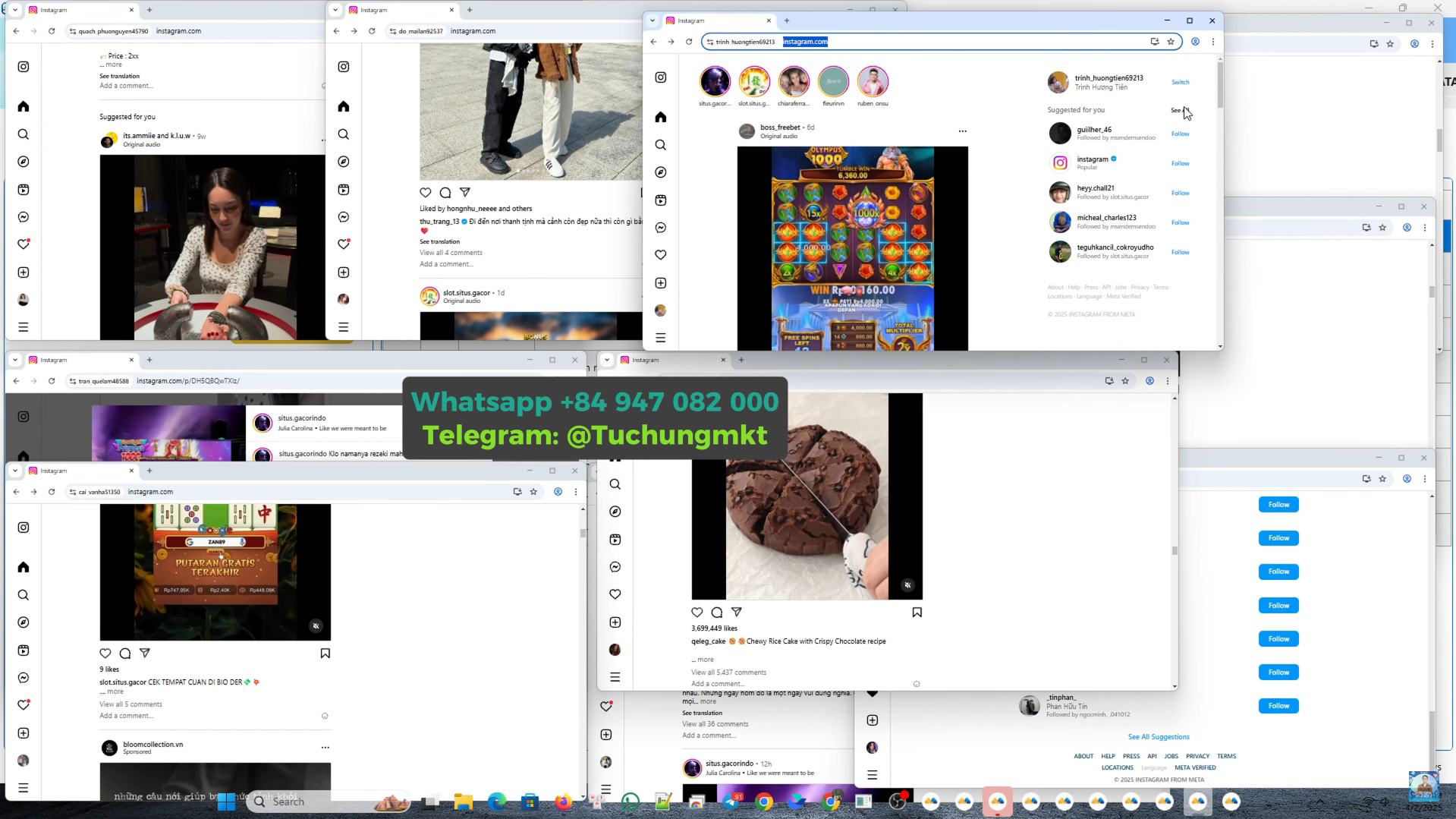Open Notifications in the quach phuonguyen45790 window sidebar
The image size is (1456, 819).
tap(24, 244)
